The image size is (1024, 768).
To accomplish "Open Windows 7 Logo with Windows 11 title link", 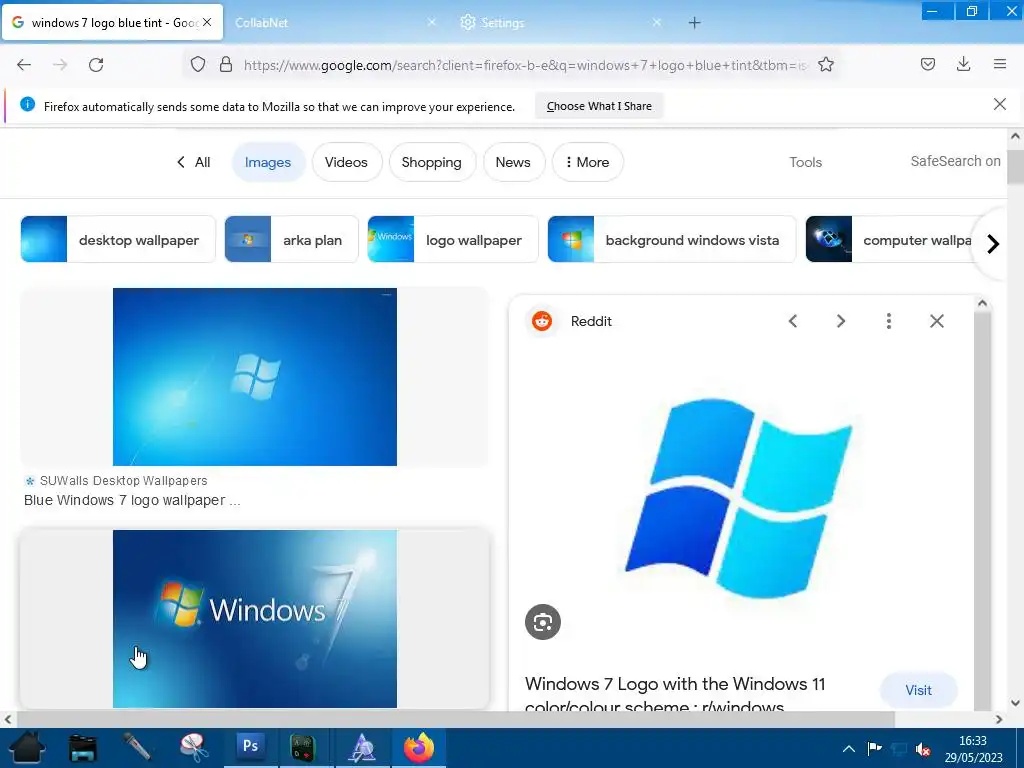I will click(675, 694).
